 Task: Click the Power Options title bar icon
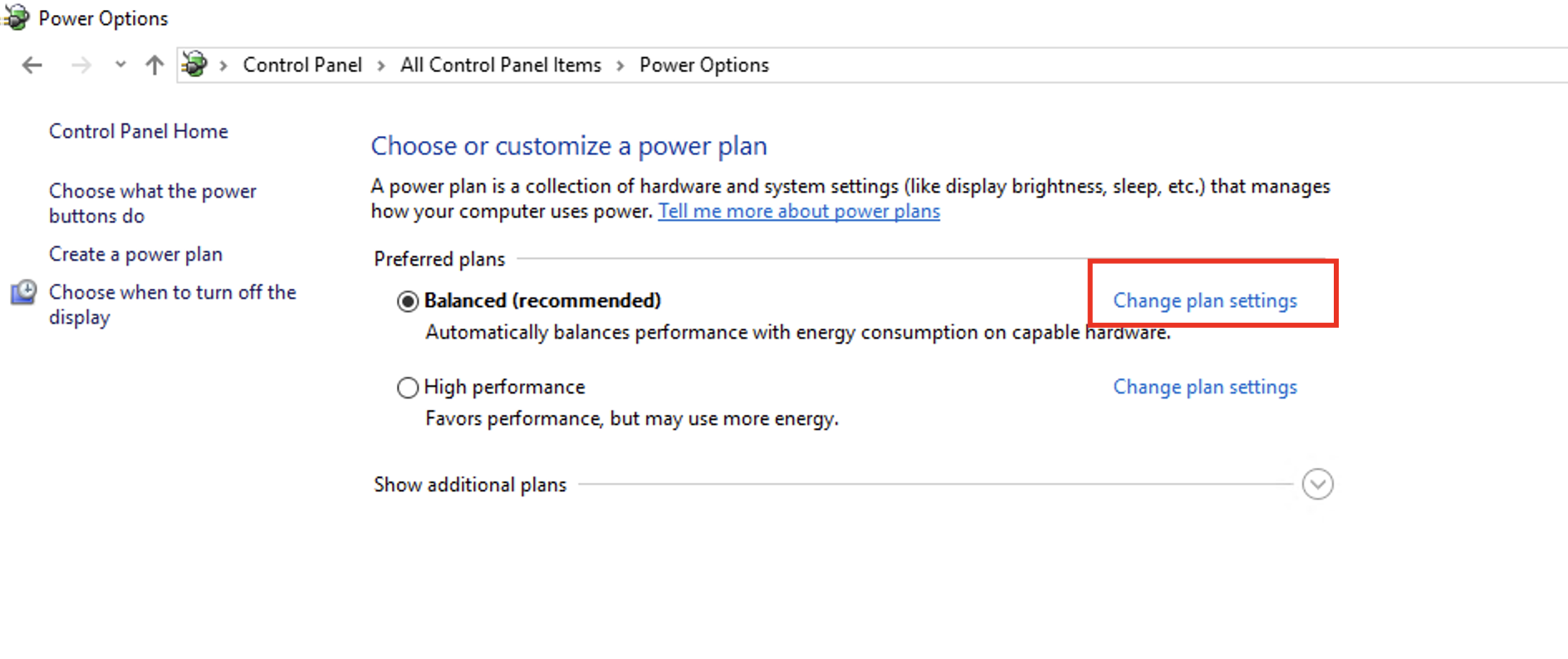click(x=16, y=17)
